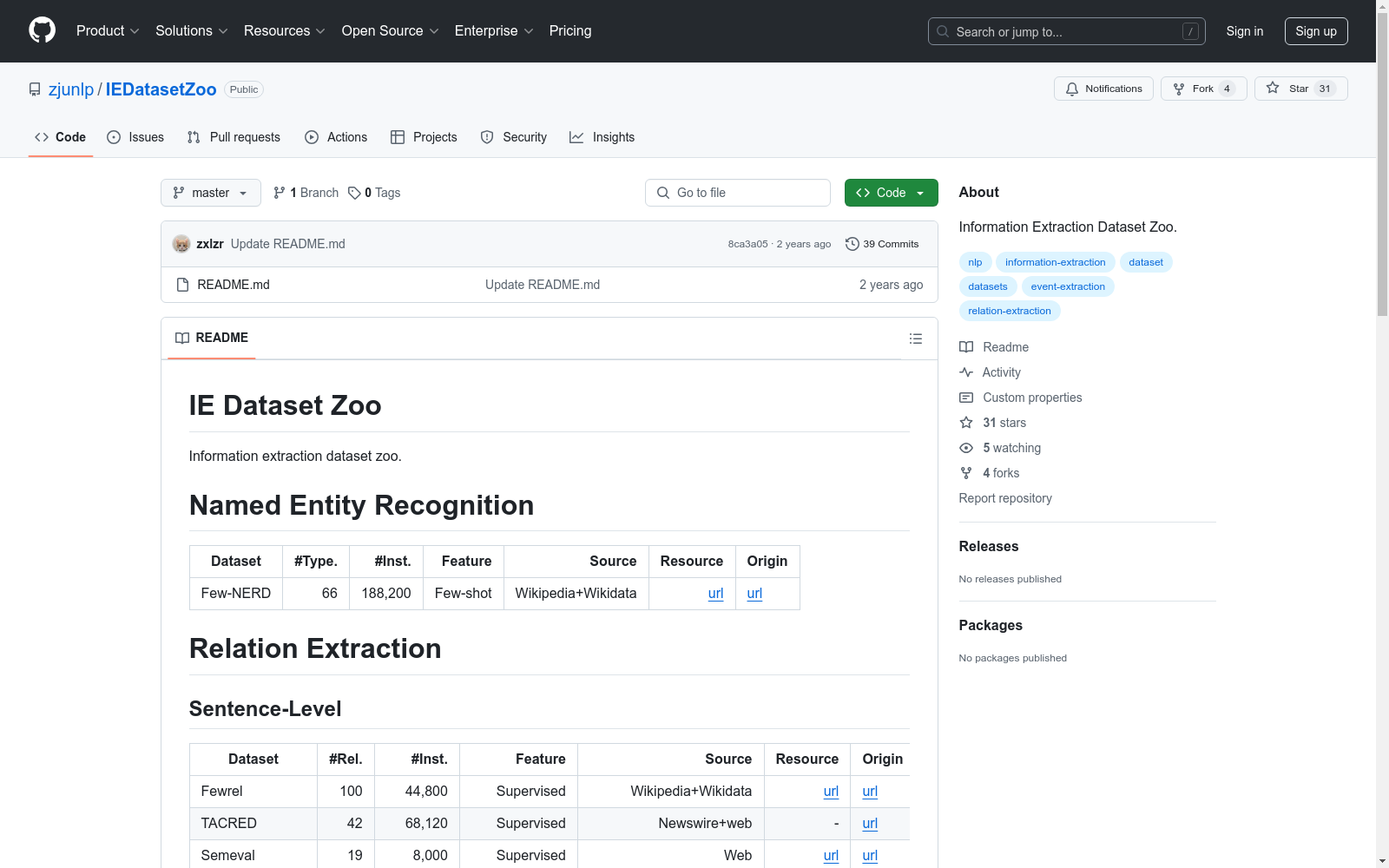Select the dataset topic tag
The image size is (1389, 868).
pyautogui.click(x=1146, y=262)
